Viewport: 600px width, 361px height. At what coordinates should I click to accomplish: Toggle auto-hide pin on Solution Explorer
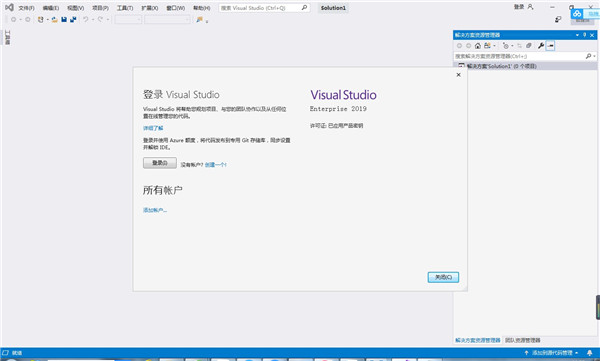pyautogui.click(x=584, y=35)
